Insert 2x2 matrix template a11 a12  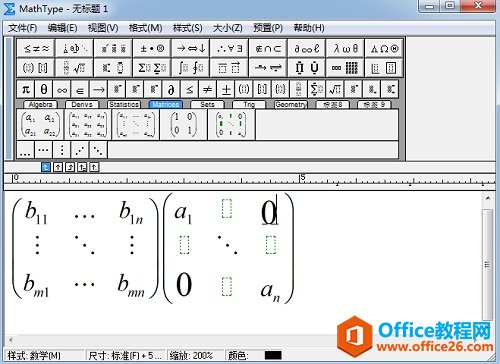[x=40, y=125]
